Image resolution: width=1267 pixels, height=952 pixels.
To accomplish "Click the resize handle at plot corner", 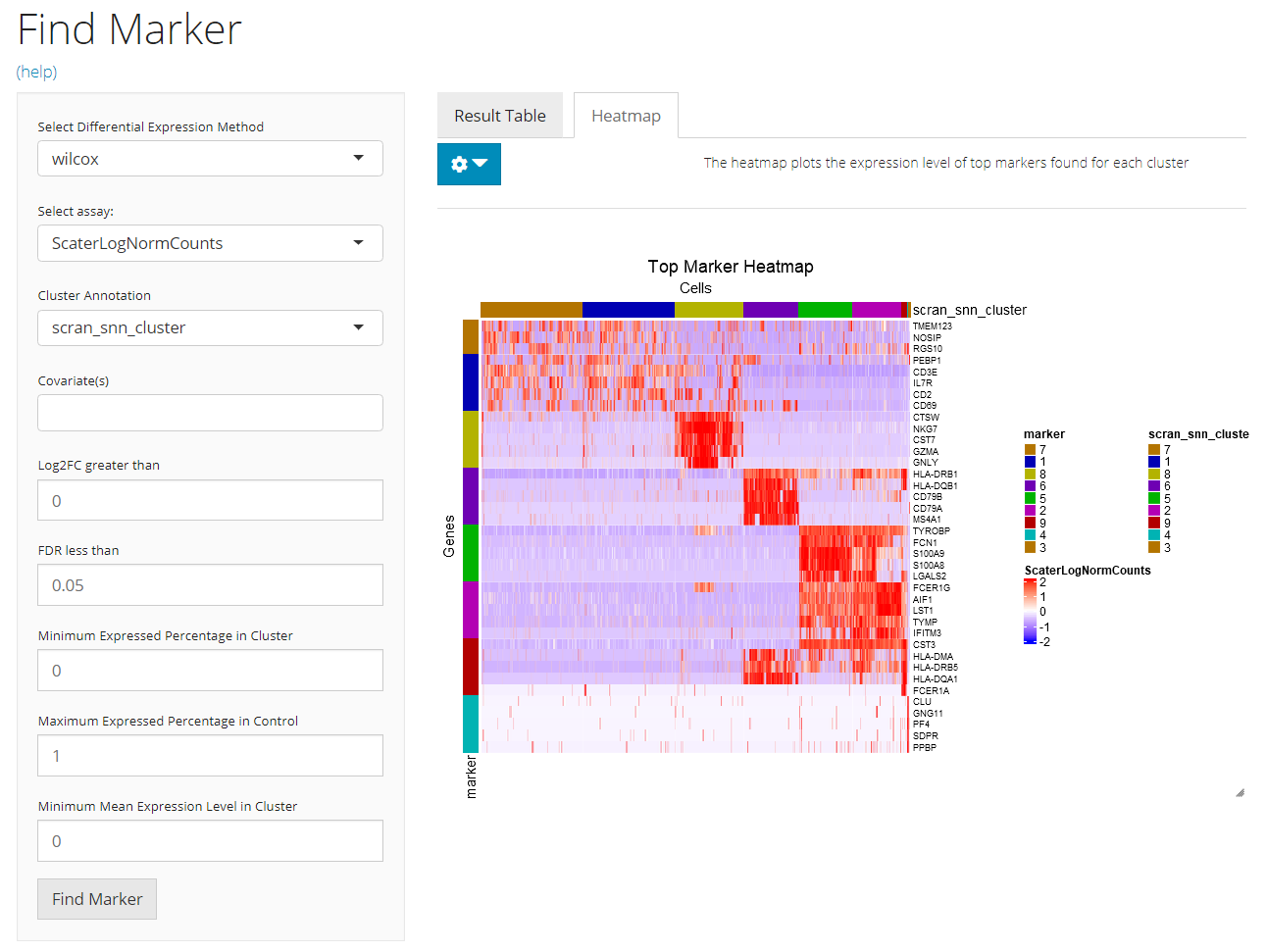I will click(x=1240, y=792).
